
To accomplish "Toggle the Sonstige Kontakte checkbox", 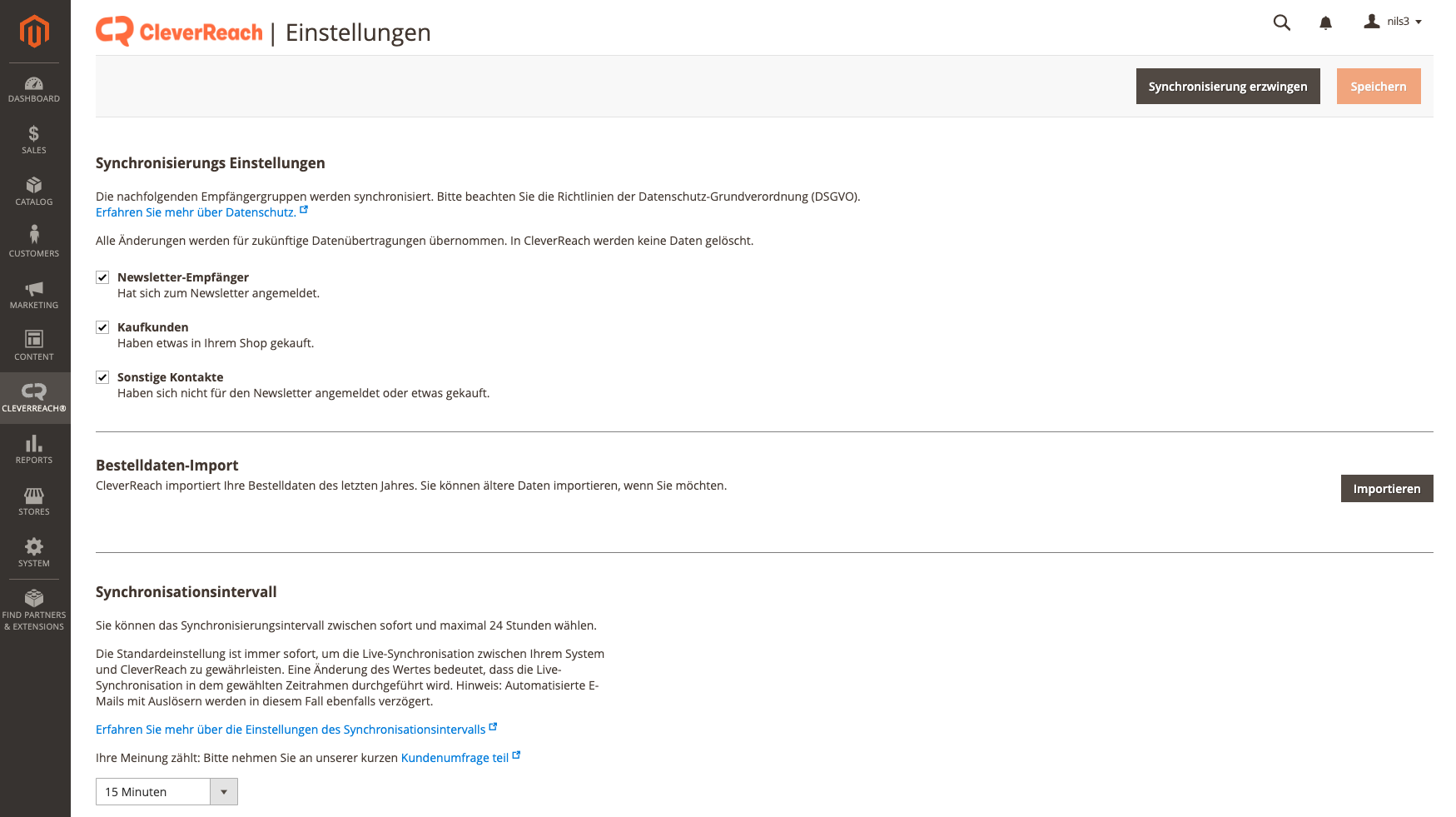I will coord(102,377).
